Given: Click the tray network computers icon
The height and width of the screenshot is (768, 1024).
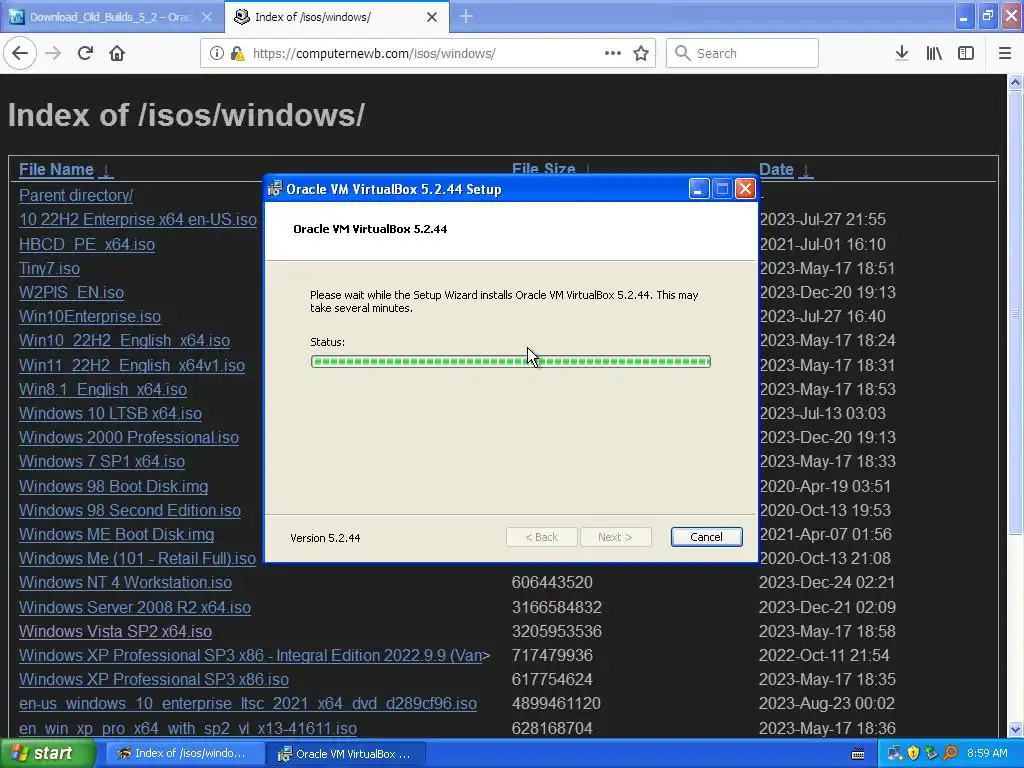Looking at the screenshot, I should click(895, 754).
